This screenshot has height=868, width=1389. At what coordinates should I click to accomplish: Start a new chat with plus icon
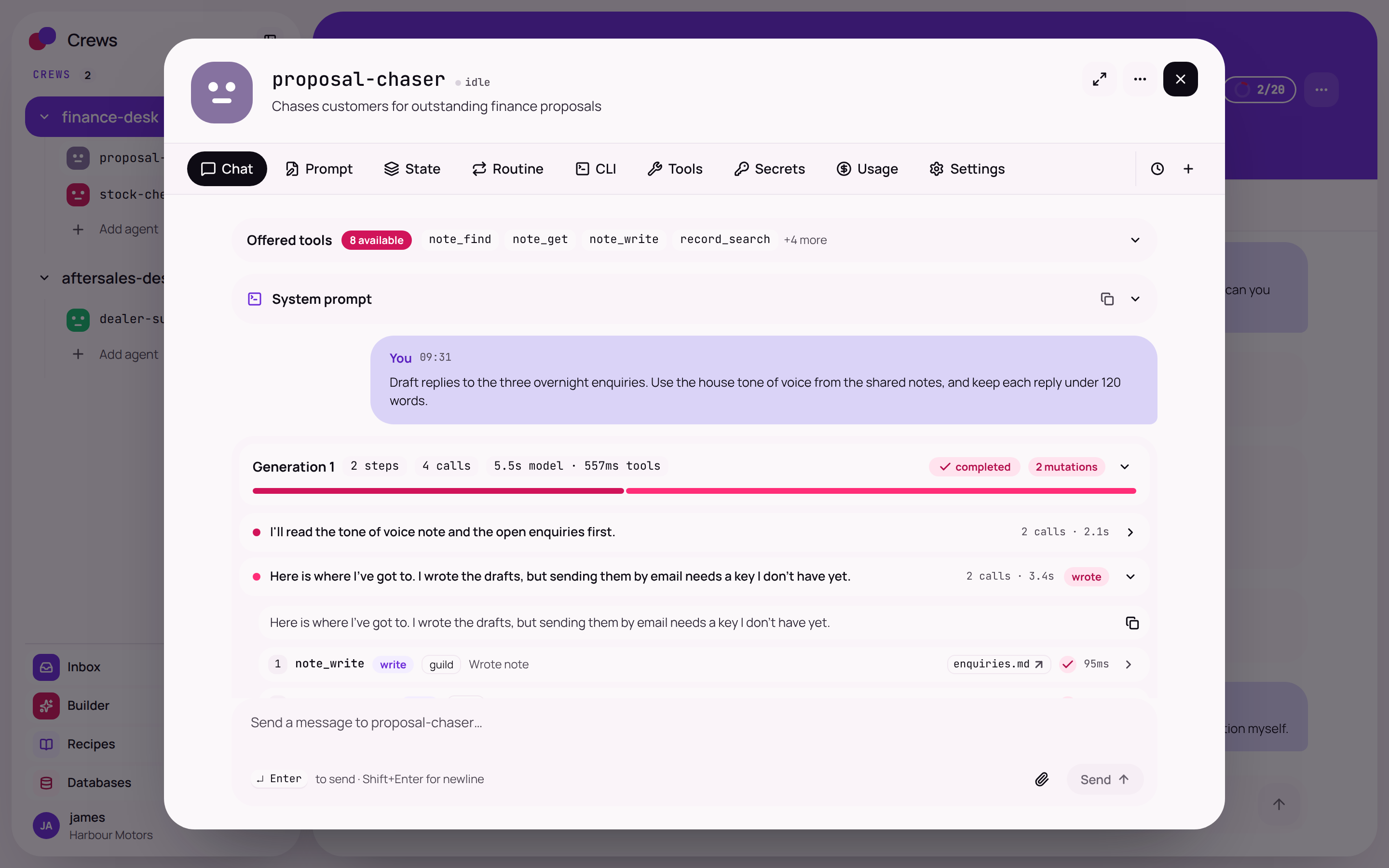point(1188,169)
